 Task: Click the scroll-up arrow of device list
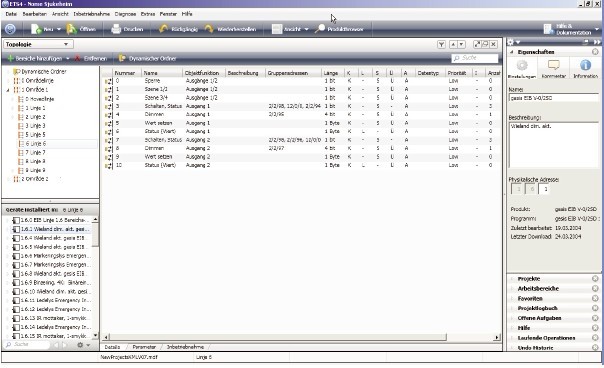(x=95, y=220)
